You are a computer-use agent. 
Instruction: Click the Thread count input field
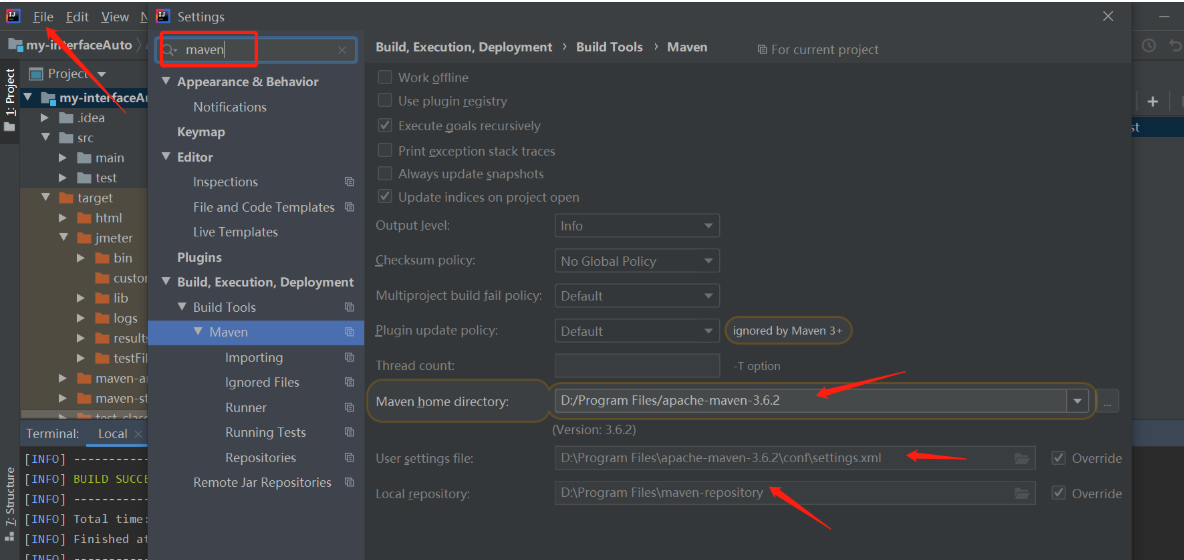point(637,366)
